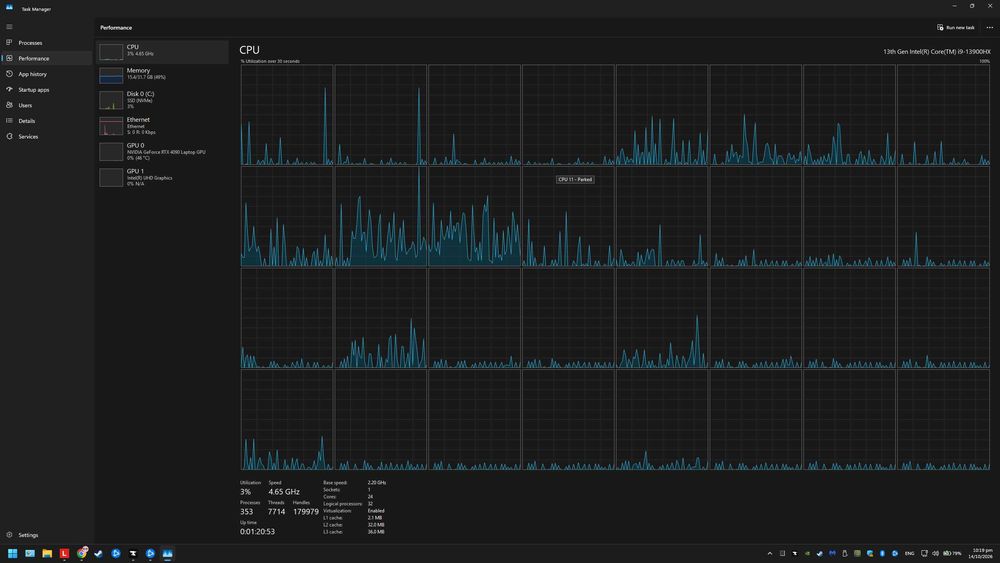The image size is (1000, 563).
Task: Click graph showing 'CPU 11 - Parked' tooltip
Action: pyautogui.click(x=568, y=217)
